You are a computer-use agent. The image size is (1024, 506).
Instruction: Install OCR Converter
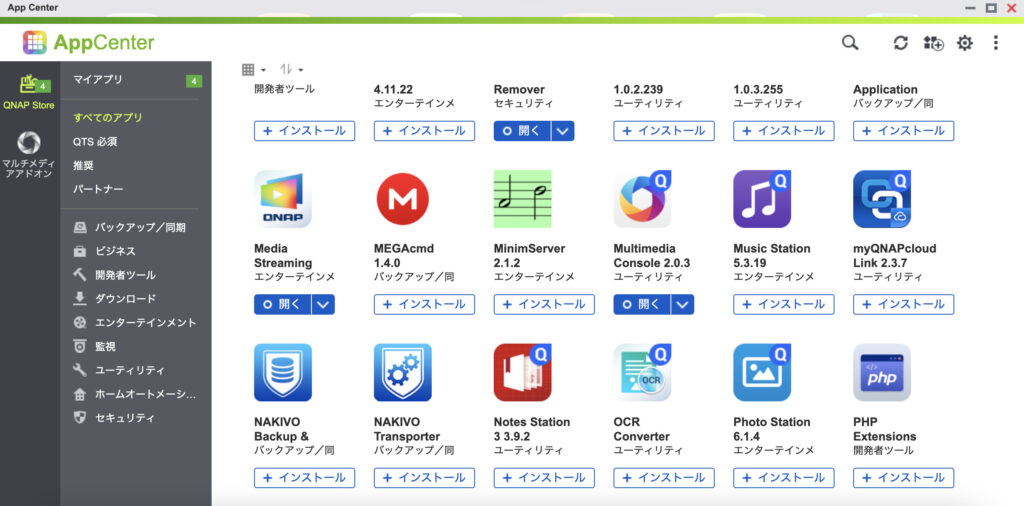click(x=664, y=478)
